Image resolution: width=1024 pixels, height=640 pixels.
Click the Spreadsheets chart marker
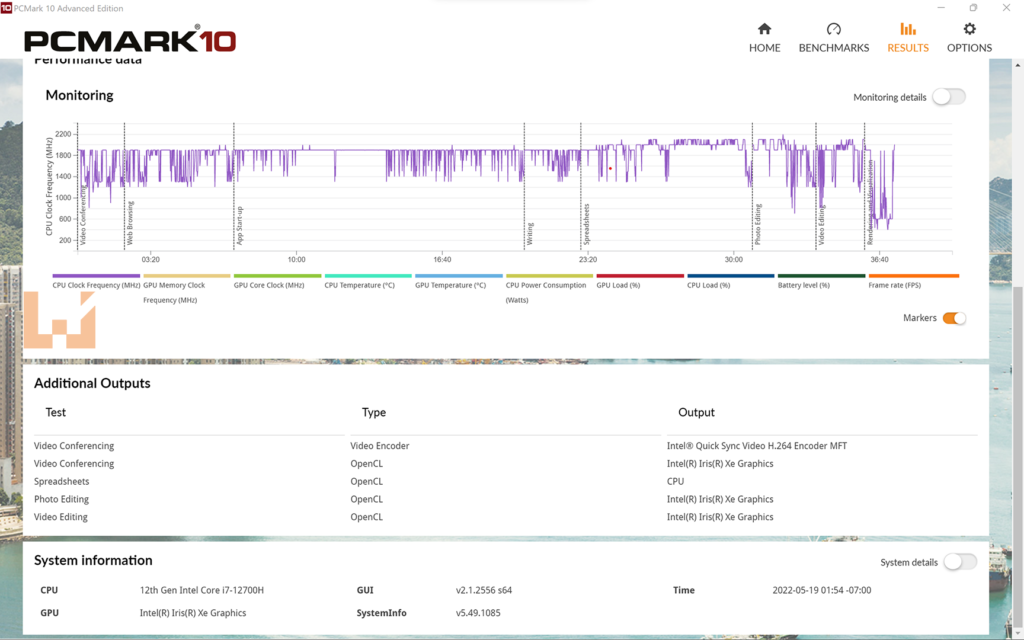coord(586,225)
